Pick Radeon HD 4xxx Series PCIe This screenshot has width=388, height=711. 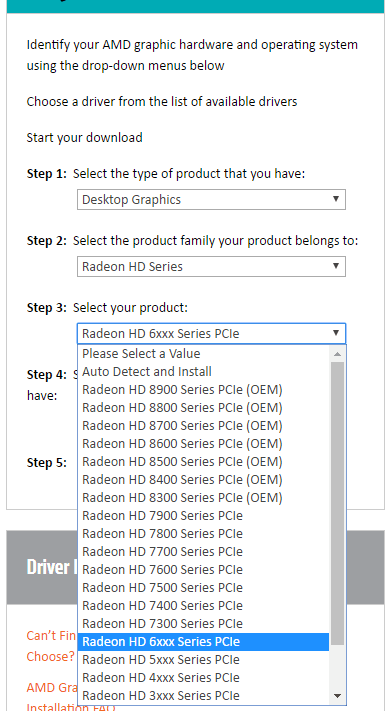coord(204,677)
